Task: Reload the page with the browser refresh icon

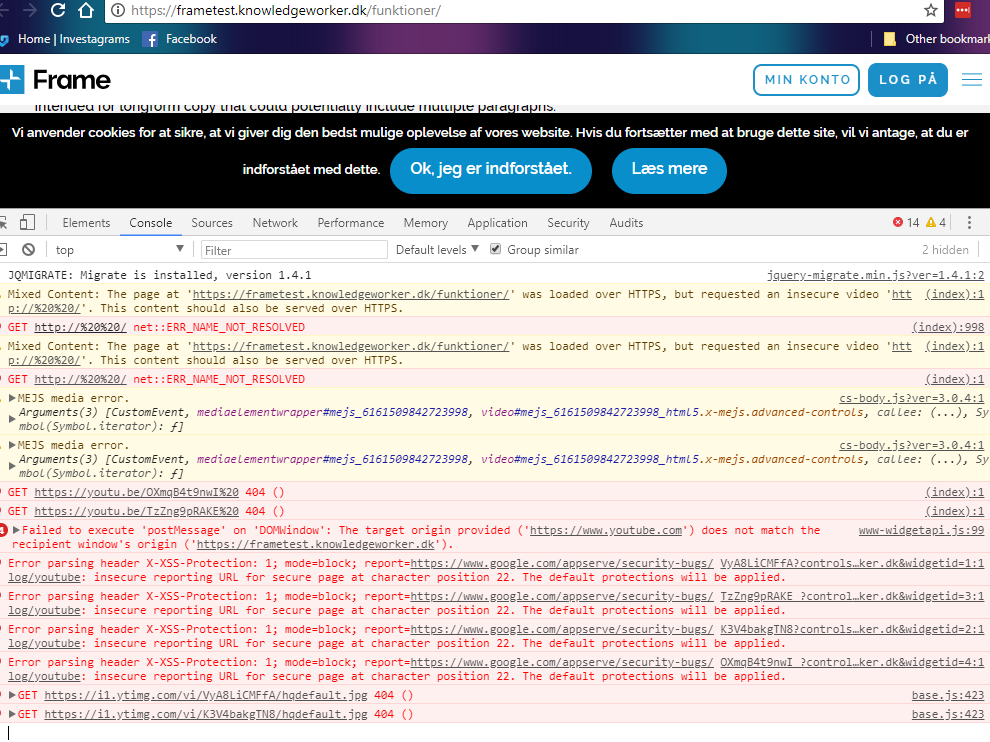Action: click(x=58, y=10)
